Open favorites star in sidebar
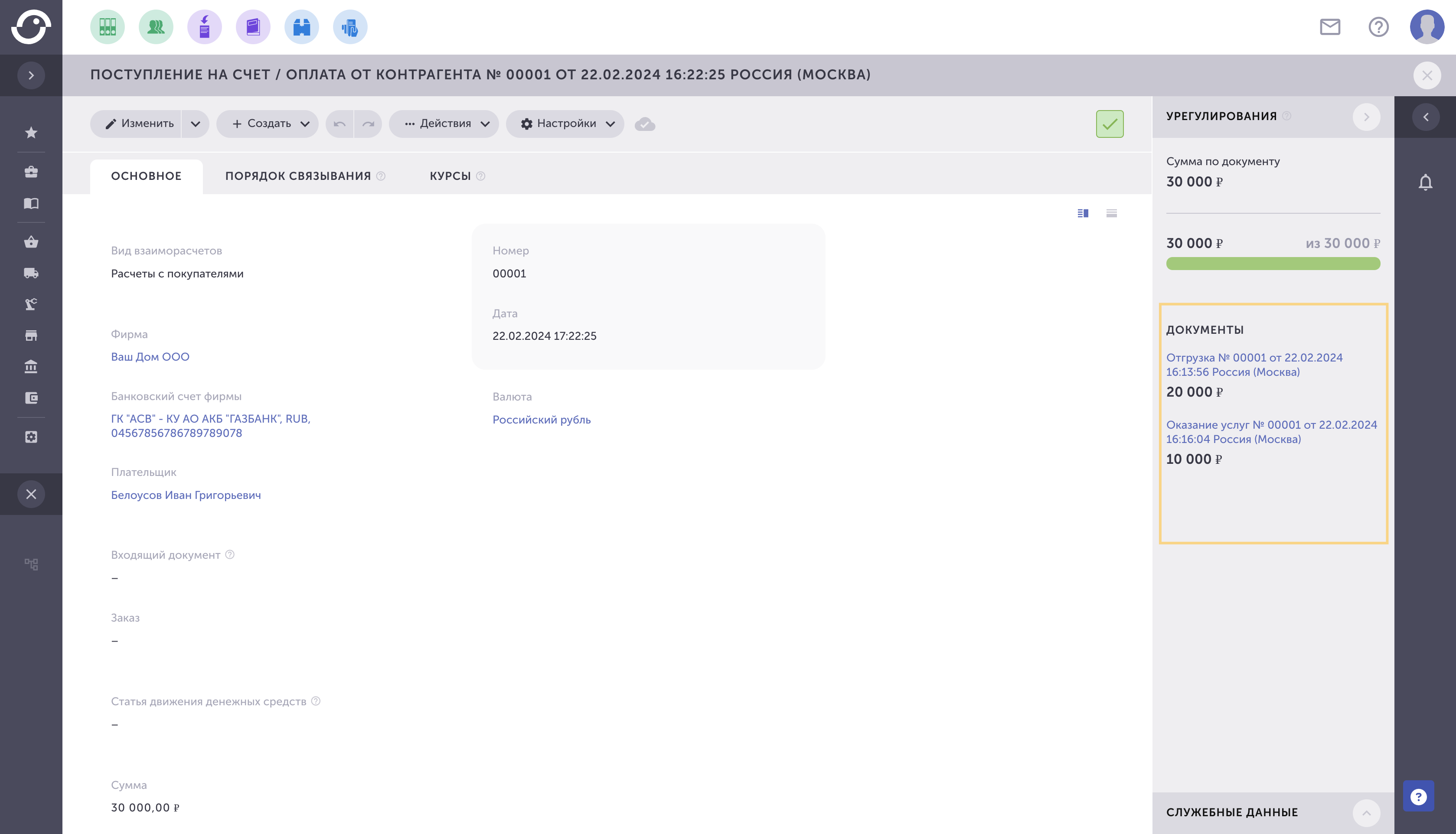The height and width of the screenshot is (834, 1456). click(x=31, y=133)
